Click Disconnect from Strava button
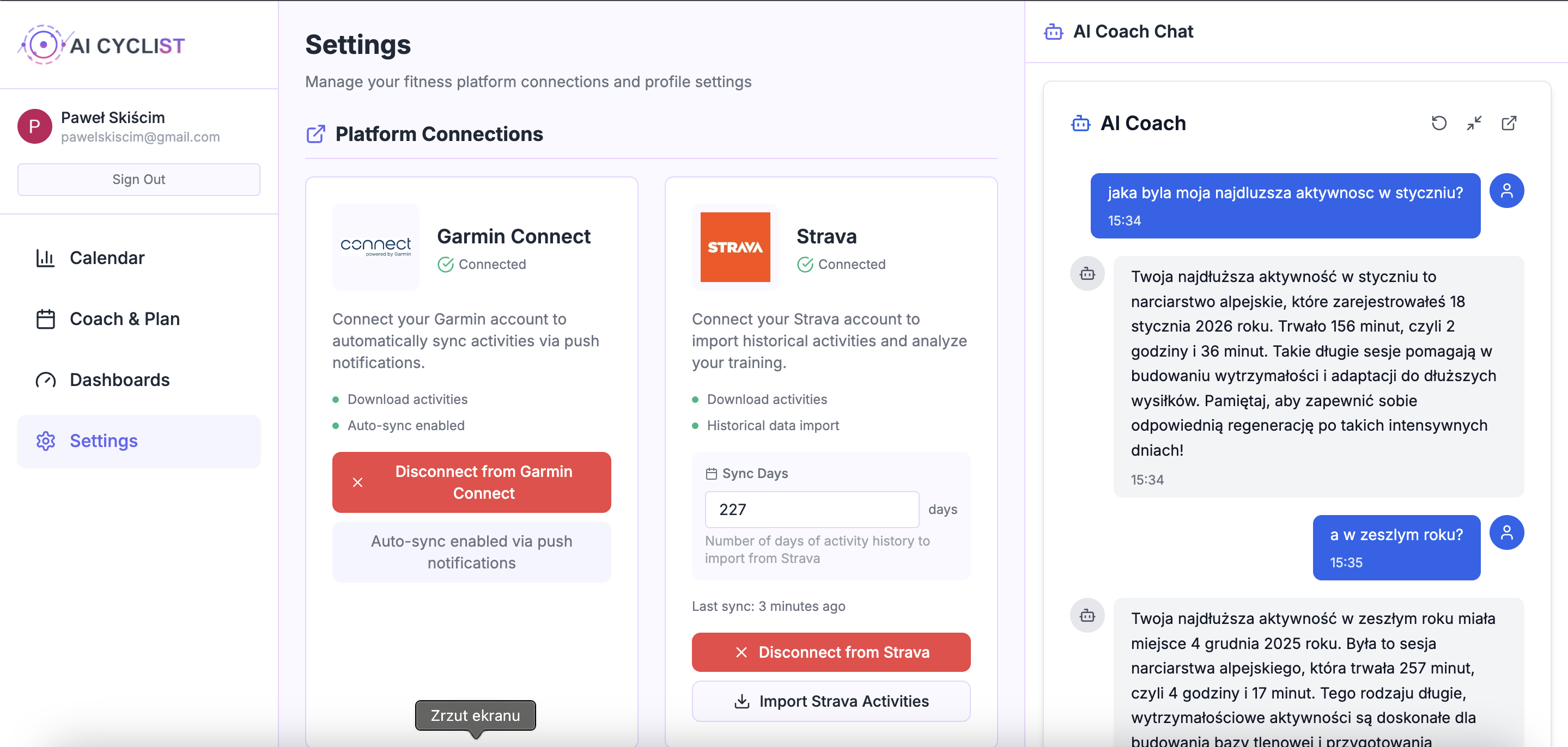 click(830, 652)
